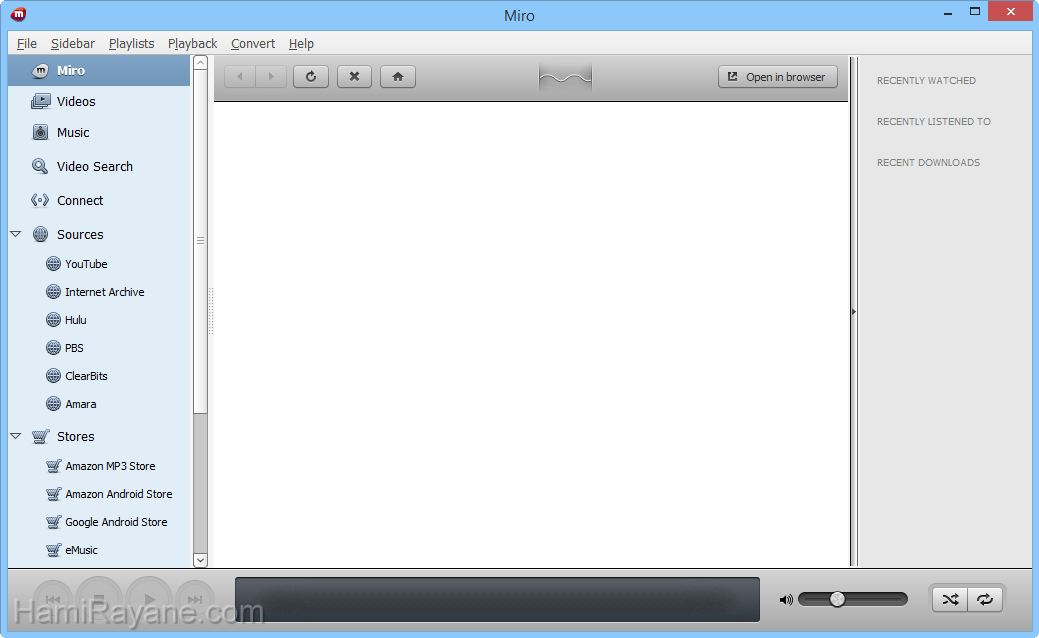Stop playback with the stop button
Viewport: 1039px width, 638px height.
point(99,600)
